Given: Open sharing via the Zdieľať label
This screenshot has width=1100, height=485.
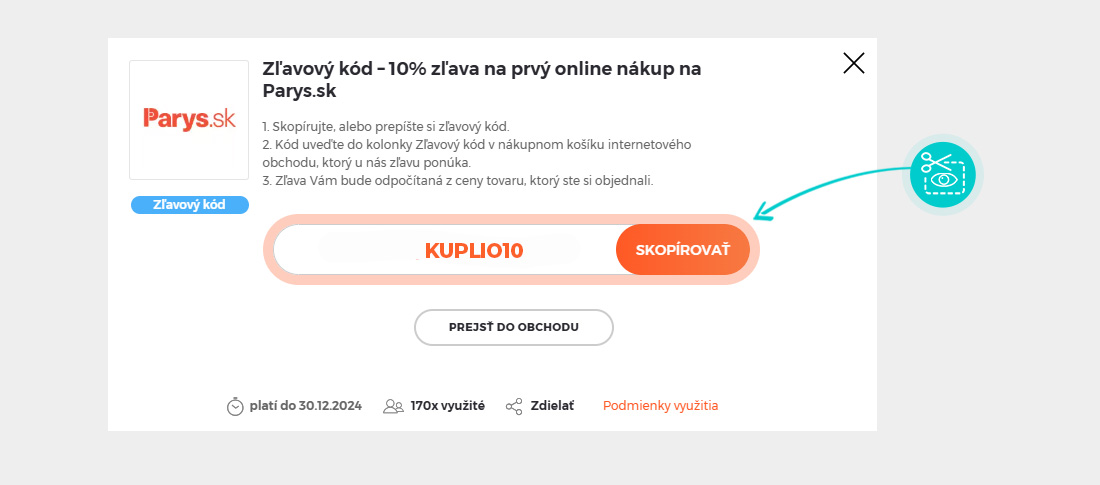Looking at the screenshot, I should click(x=552, y=406).
